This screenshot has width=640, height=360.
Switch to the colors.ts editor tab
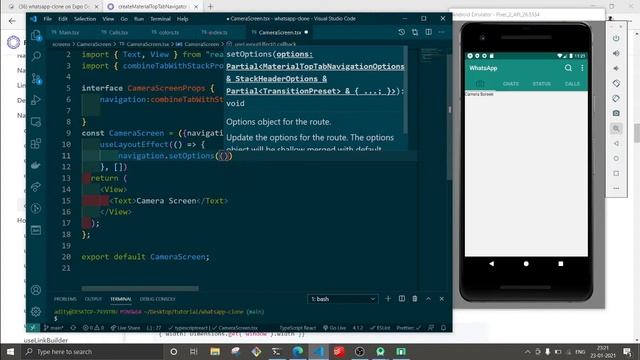[x=165, y=32]
